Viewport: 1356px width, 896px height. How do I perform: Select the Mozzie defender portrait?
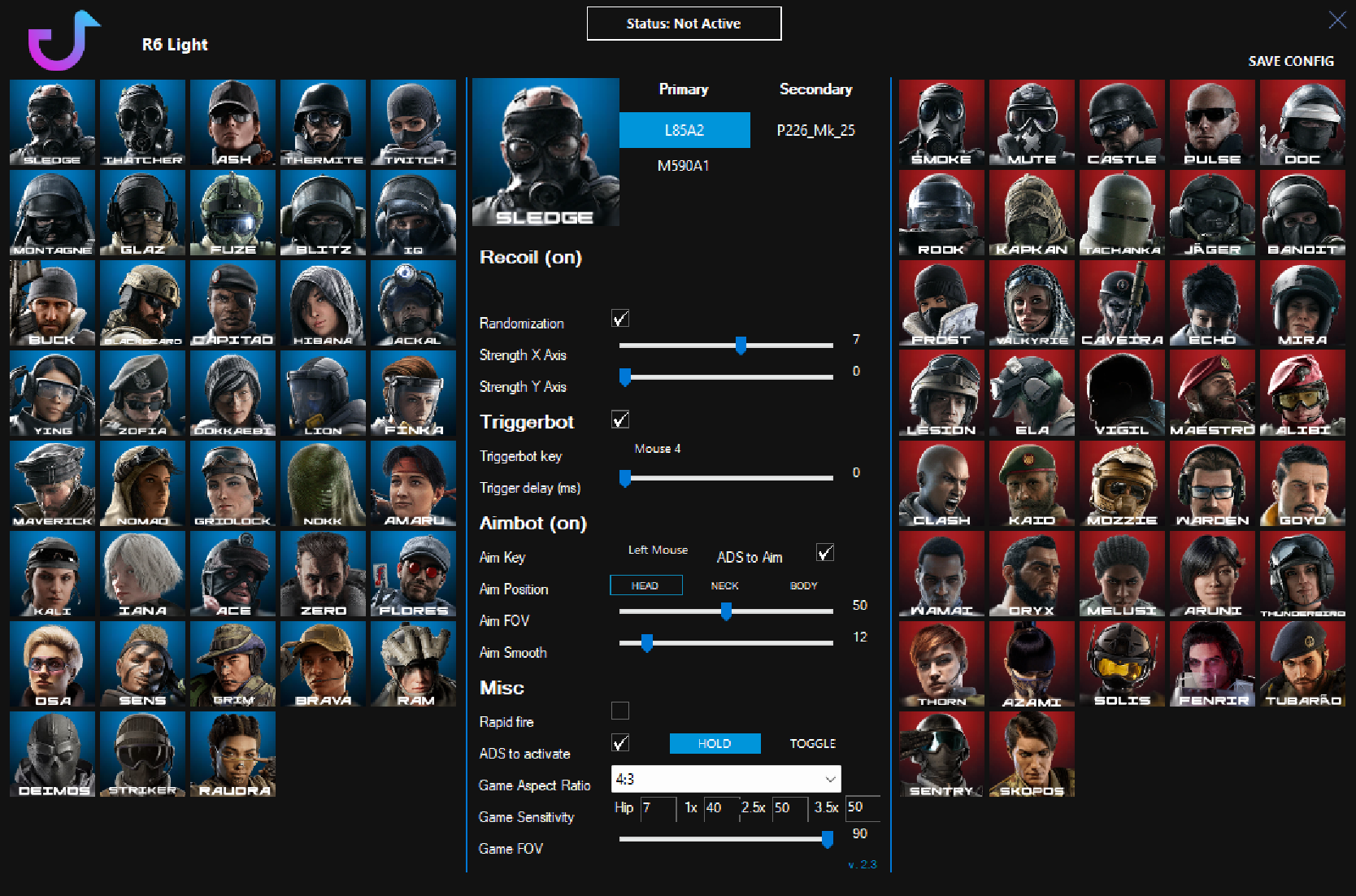coord(1122,484)
